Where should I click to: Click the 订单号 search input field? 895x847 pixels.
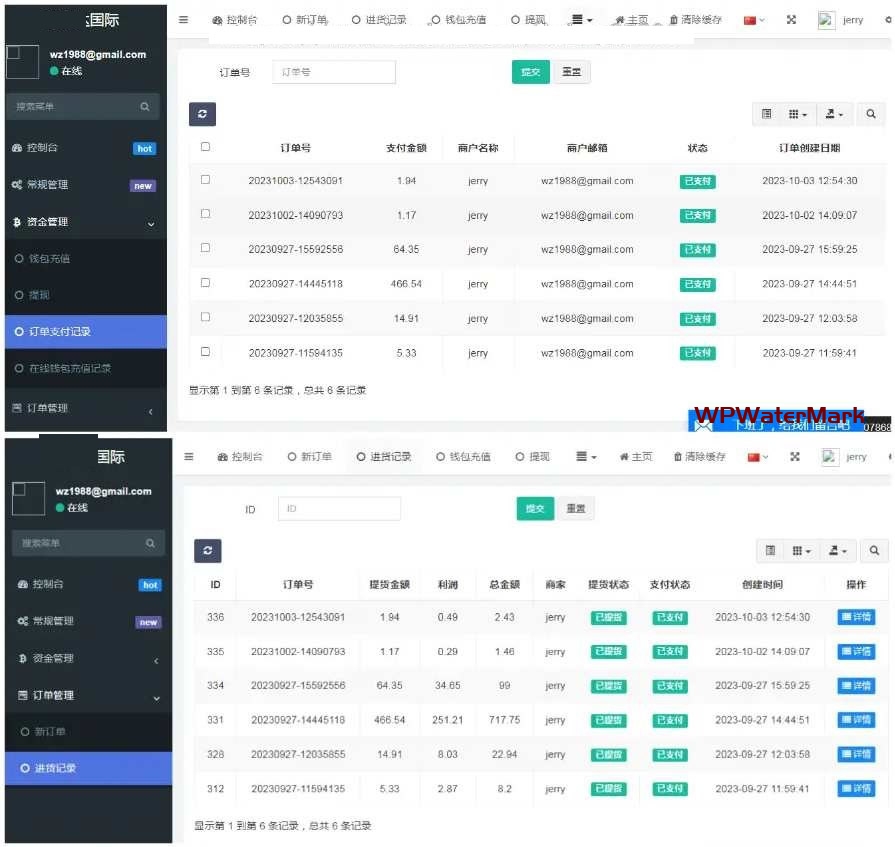pyautogui.click(x=334, y=72)
